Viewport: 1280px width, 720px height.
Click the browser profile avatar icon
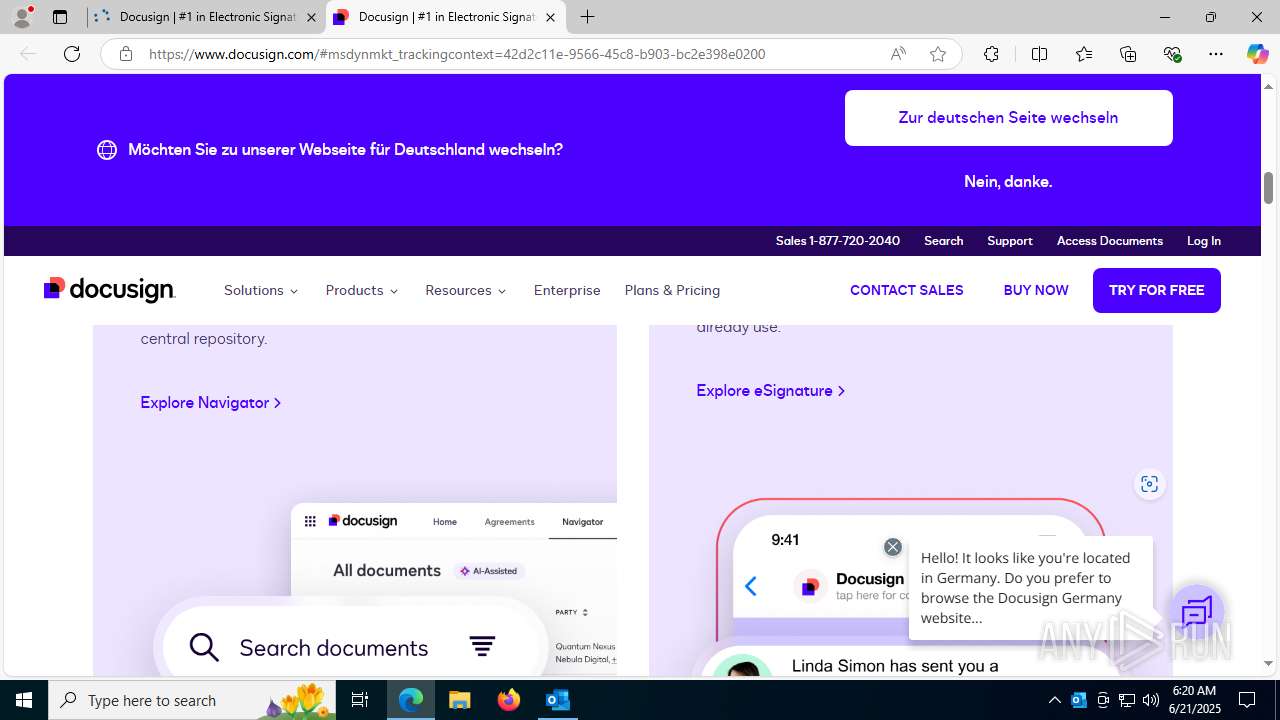(22, 17)
